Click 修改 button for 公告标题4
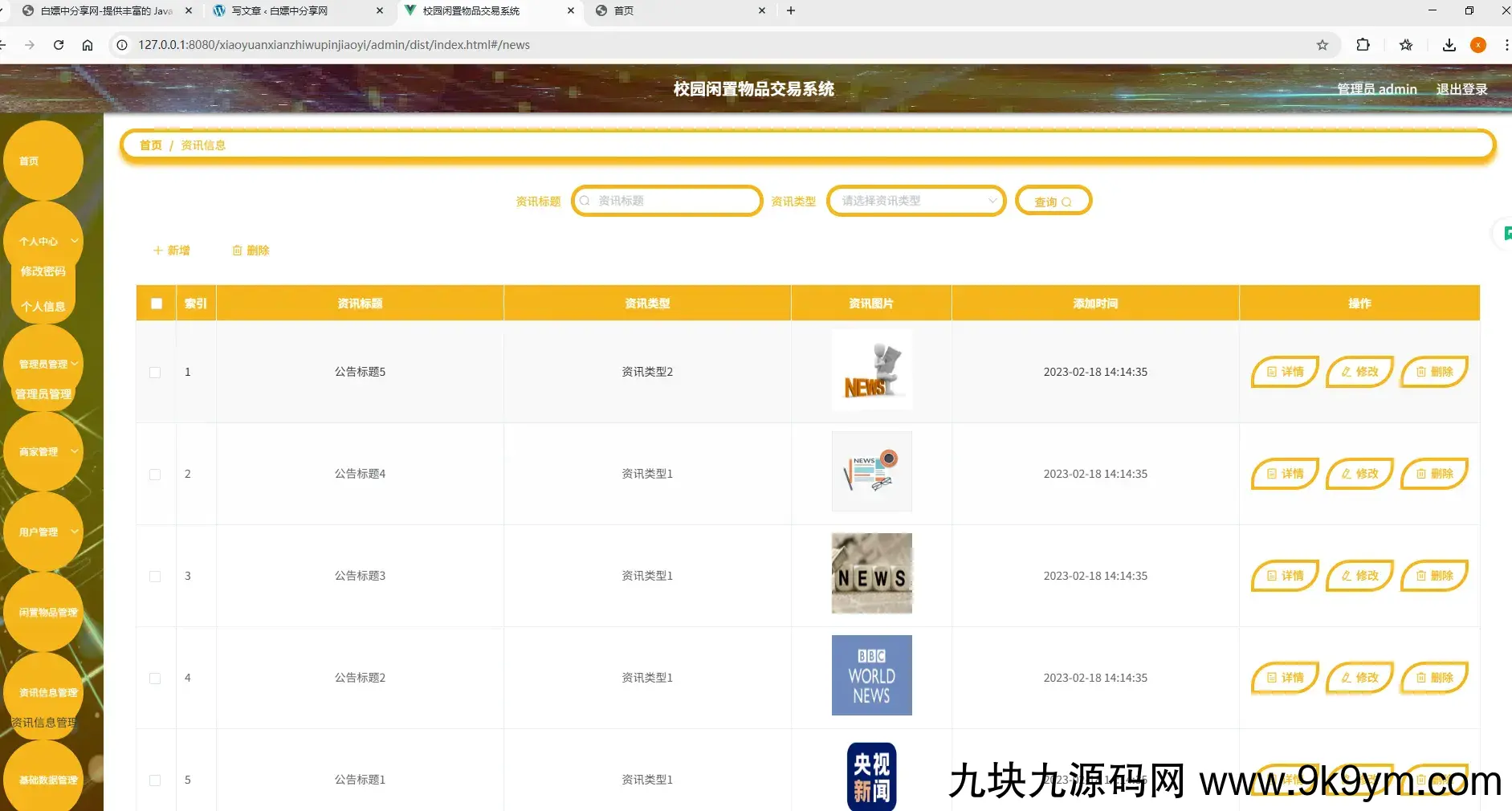 [x=1359, y=474]
